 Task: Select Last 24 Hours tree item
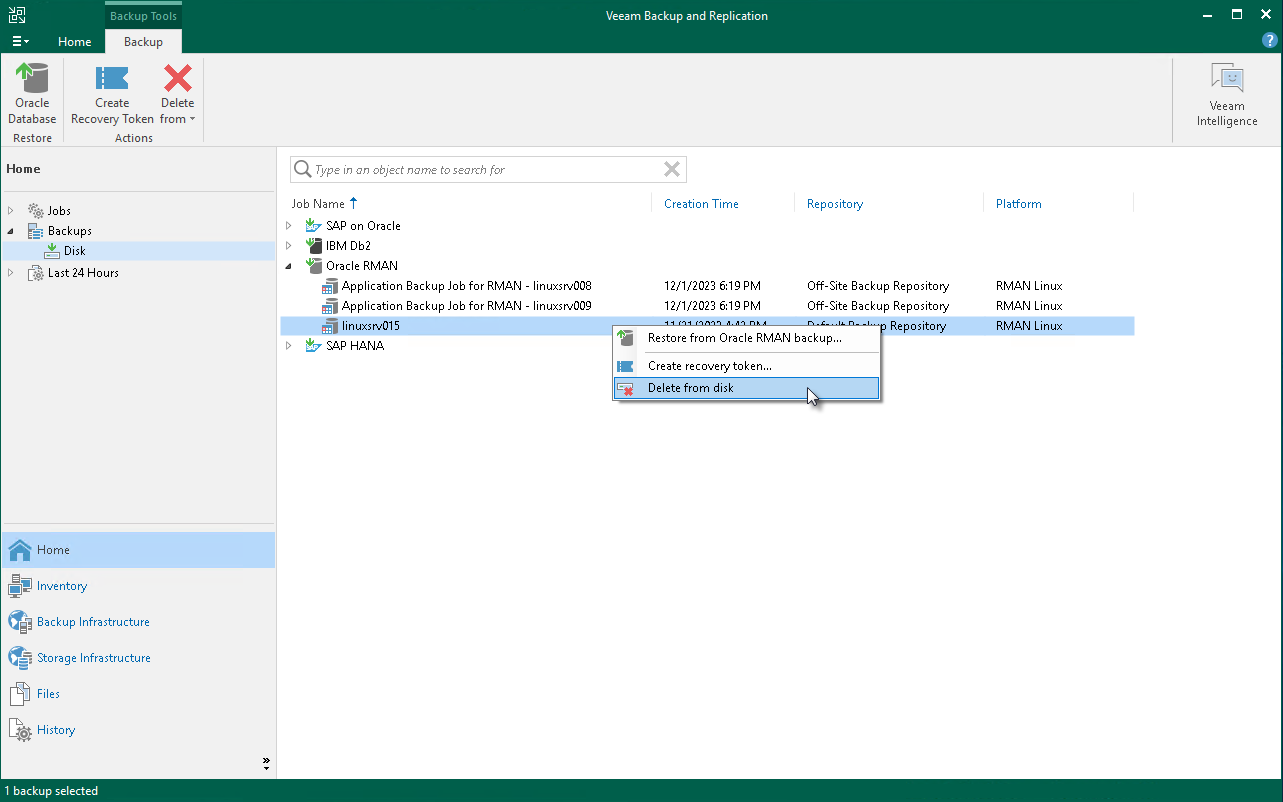pos(83,273)
